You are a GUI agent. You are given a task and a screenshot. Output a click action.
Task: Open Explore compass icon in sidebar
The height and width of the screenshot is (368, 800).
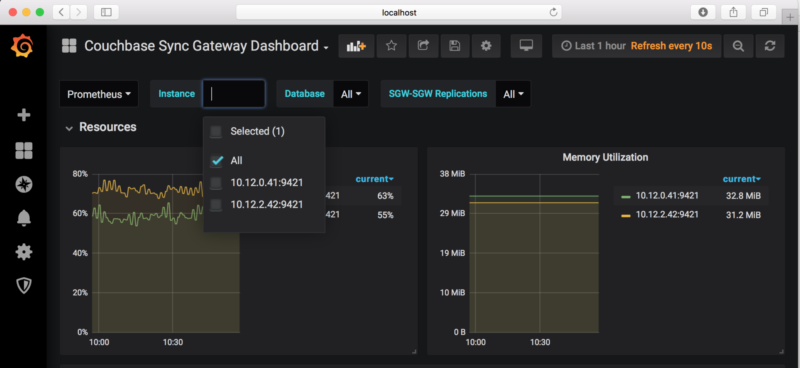(x=23, y=184)
